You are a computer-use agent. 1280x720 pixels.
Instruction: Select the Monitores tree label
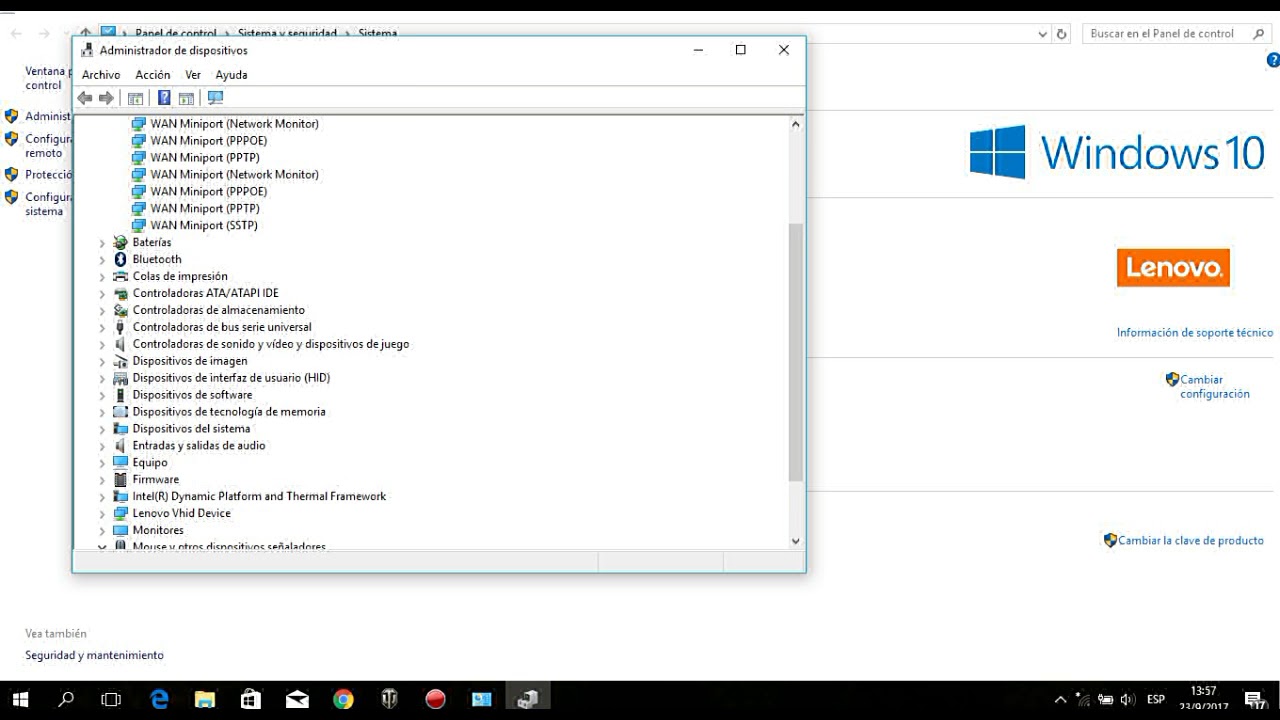pyautogui.click(x=158, y=530)
